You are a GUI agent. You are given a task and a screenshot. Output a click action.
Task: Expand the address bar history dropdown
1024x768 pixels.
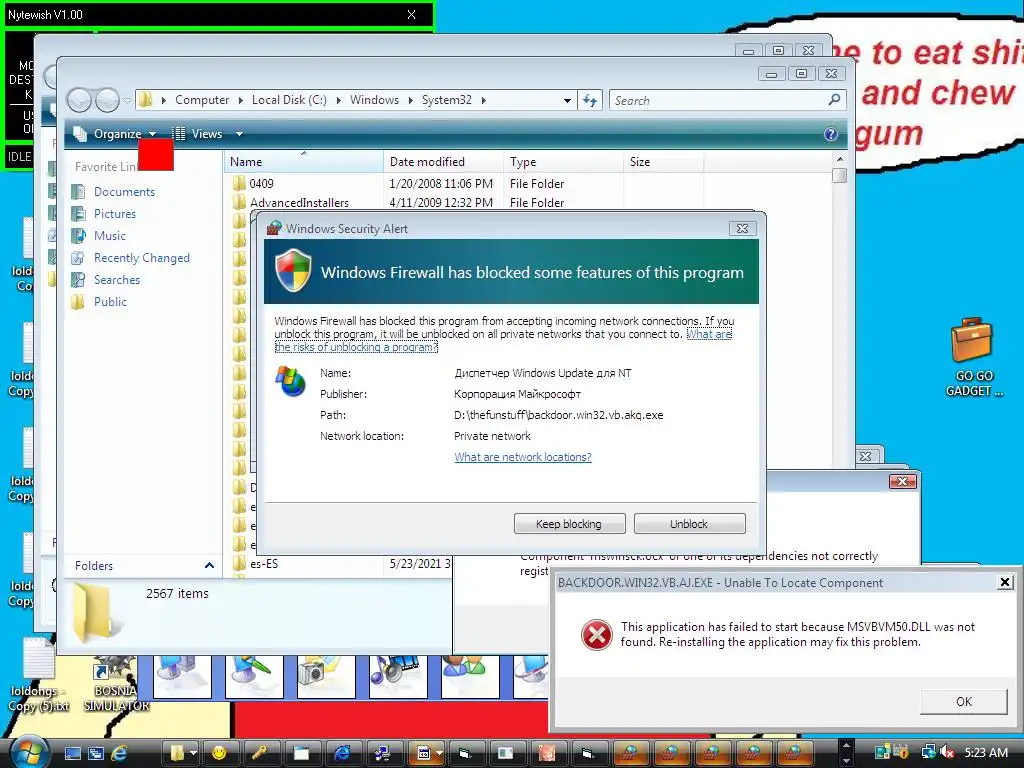[x=568, y=101]
